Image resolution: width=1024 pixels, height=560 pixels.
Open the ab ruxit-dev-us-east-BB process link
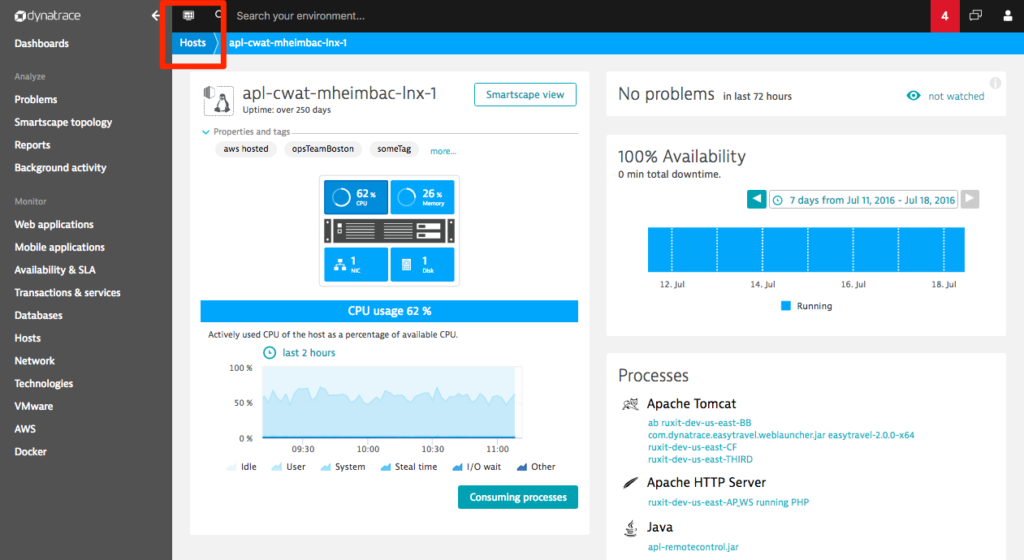699,423
